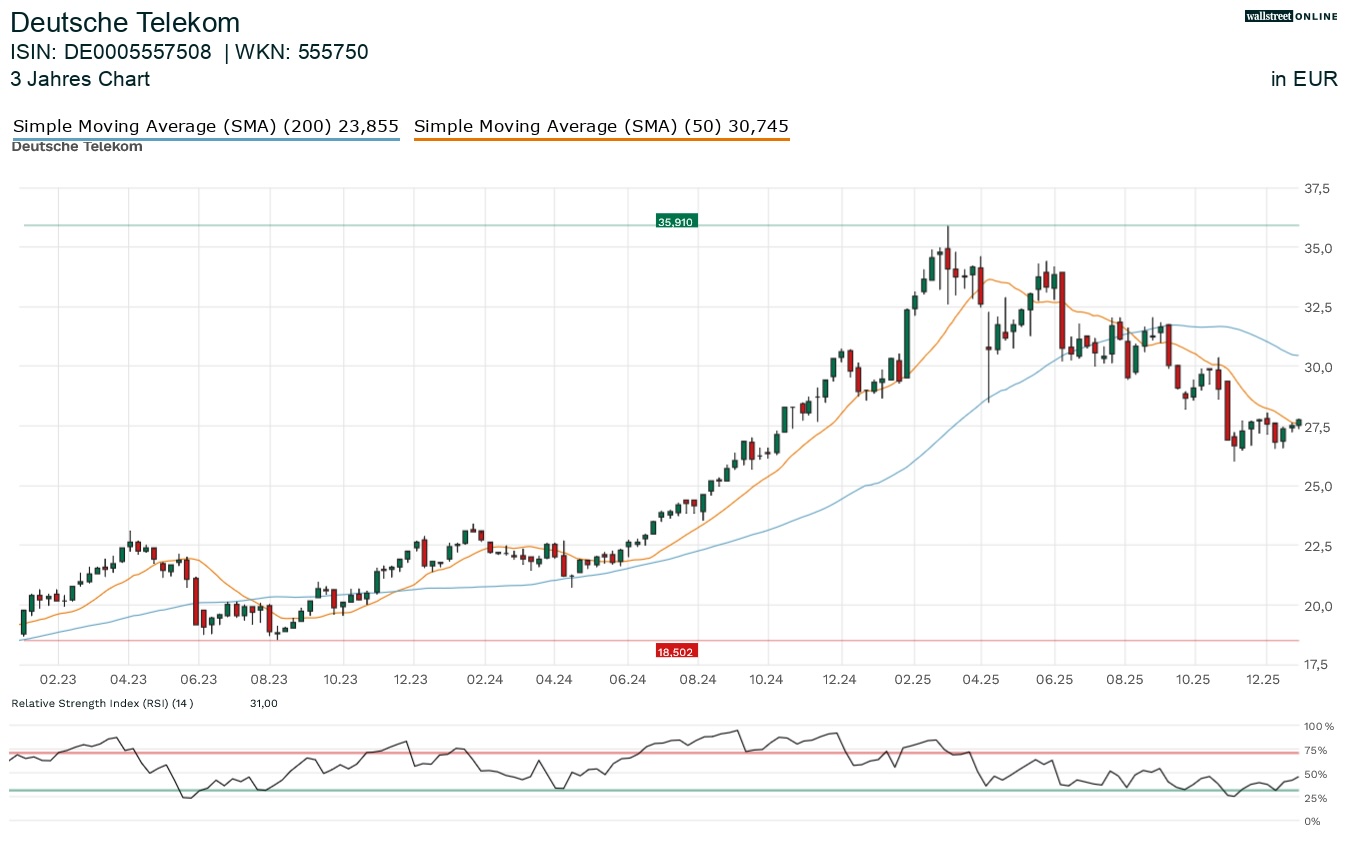Select the ISIN DE0005557508 text
The width and height of the screenshot is (1349, 848).
point(111,52)
